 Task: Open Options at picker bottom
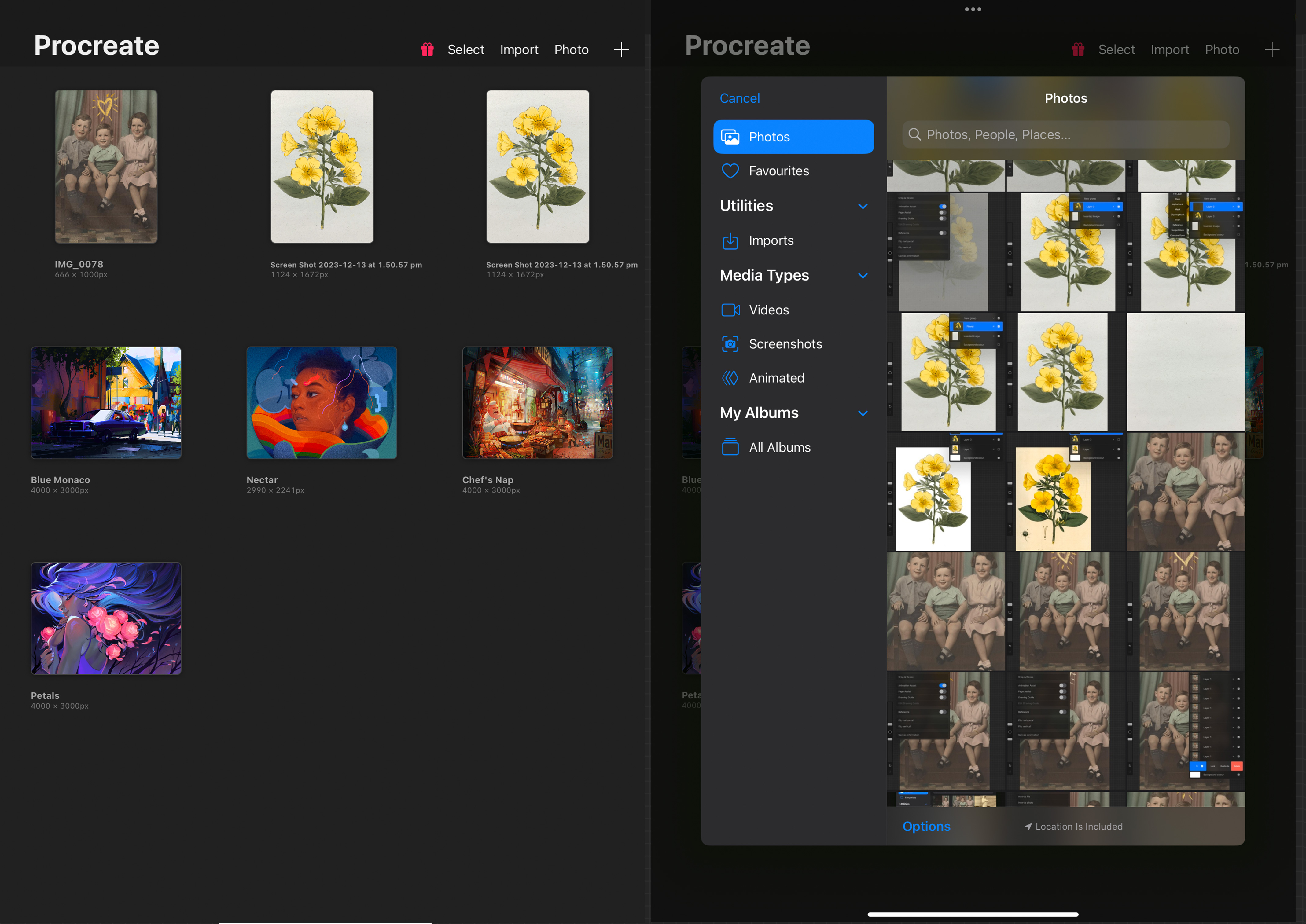[926, 826]
